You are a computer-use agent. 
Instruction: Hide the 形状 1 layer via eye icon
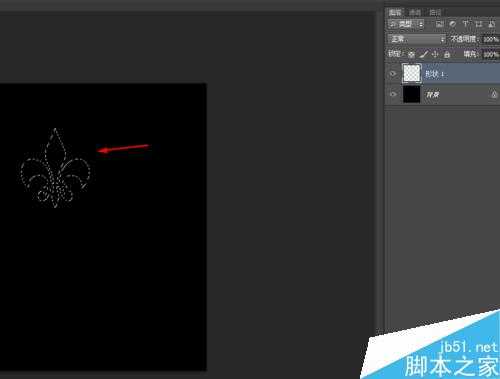click(x=393, y=74)
